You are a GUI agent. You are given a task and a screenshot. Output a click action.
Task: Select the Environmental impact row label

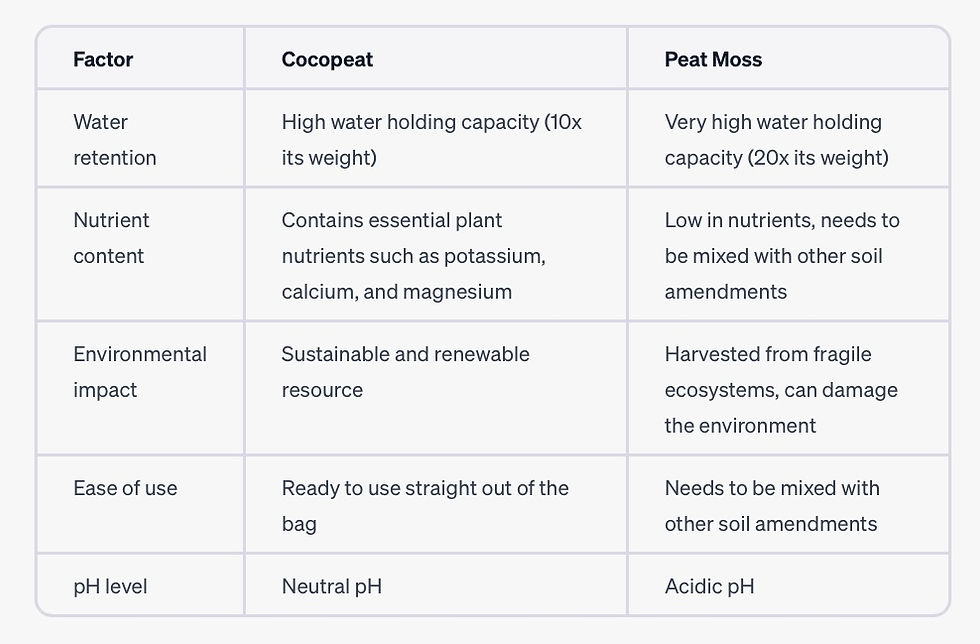tap(140, 371)
